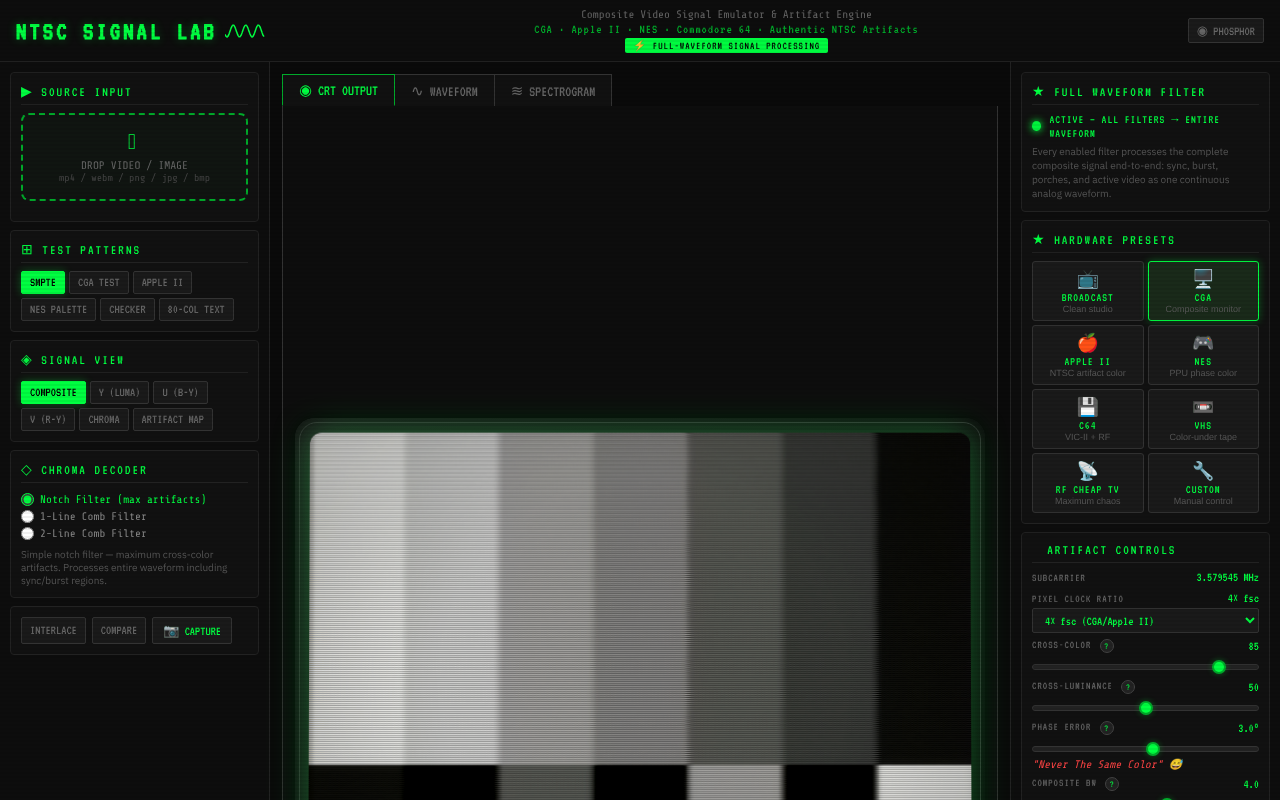Open the Custom manual control preset
This screenshot has height=800, width=1280.
click(x=1203, y=483)
